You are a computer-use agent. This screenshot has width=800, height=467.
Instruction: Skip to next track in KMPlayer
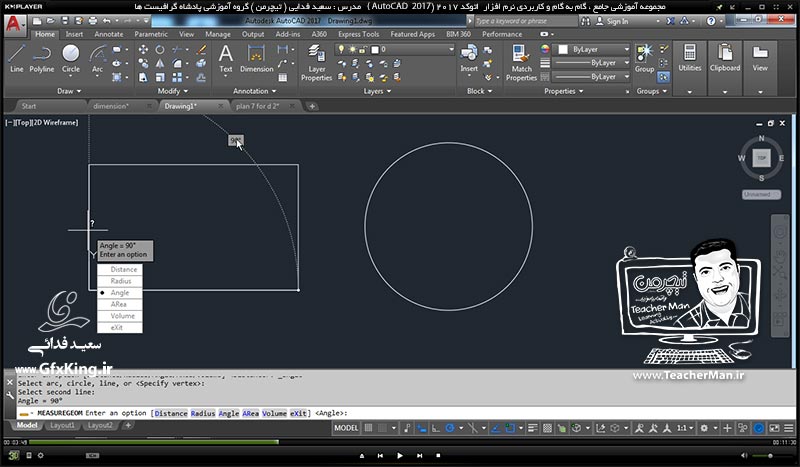pyautogui.click(x=419, y=455)
